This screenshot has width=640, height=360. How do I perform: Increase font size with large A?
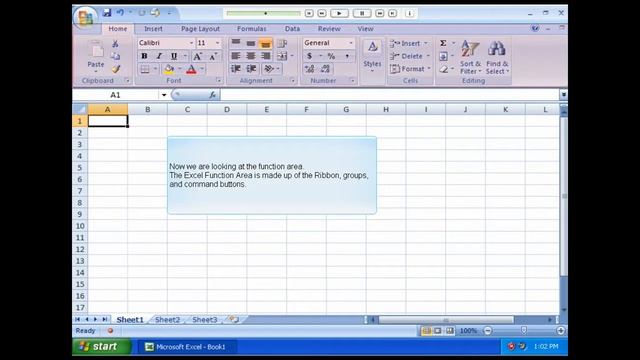(198, 56)
